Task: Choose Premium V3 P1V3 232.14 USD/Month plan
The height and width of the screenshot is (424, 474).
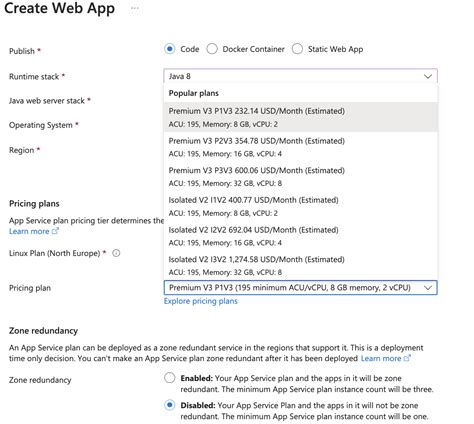Action: coord(300,117)
